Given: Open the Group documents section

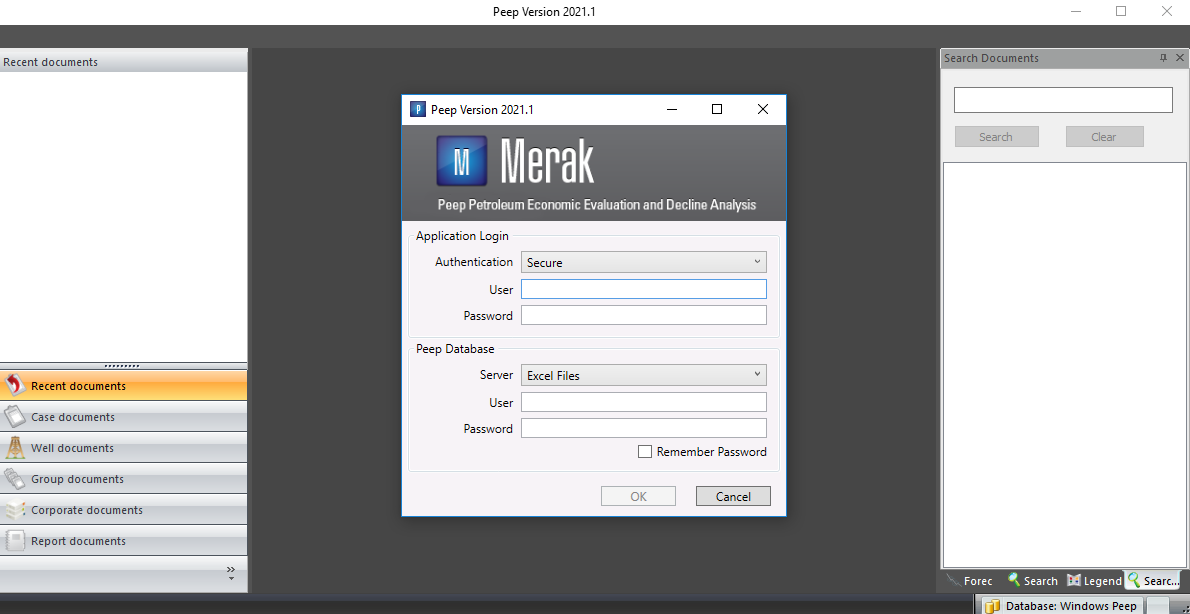Looking at the screenshot, I should [77, 479].
